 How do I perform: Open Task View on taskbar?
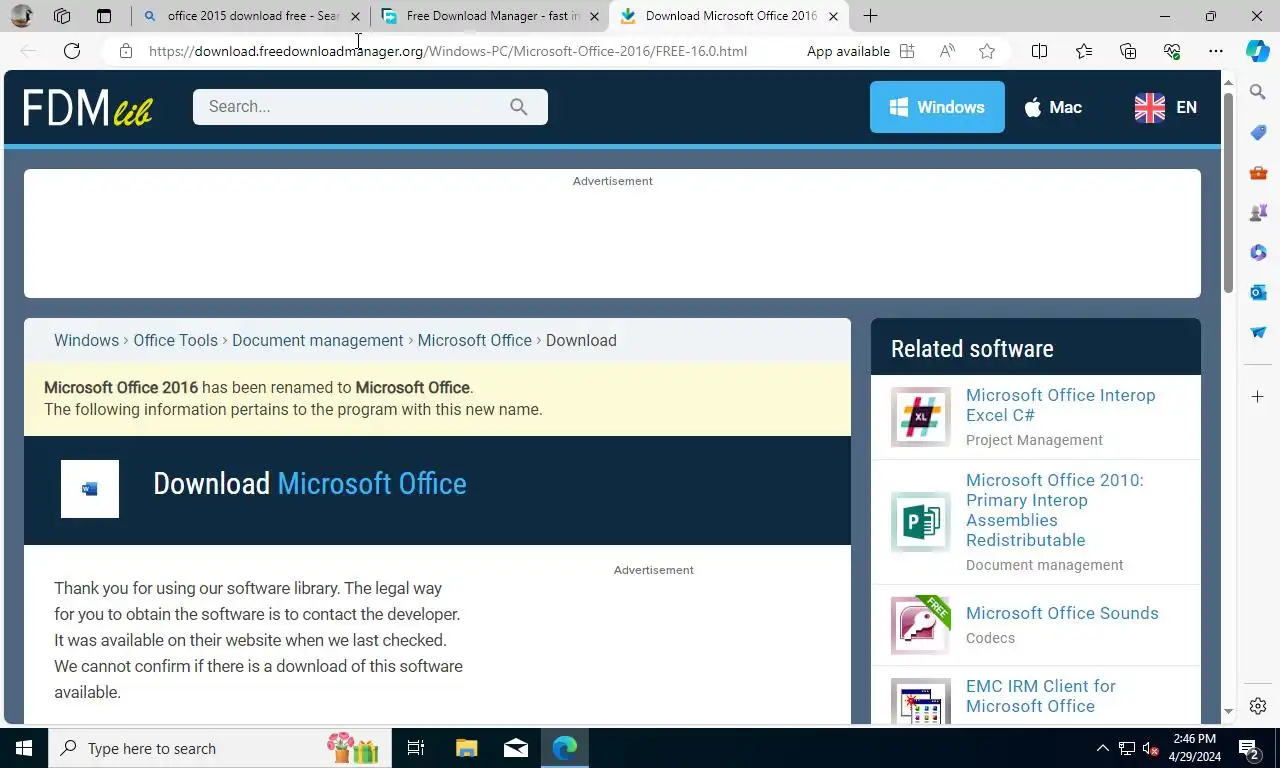pyautogui.click(x=416, y=748)
